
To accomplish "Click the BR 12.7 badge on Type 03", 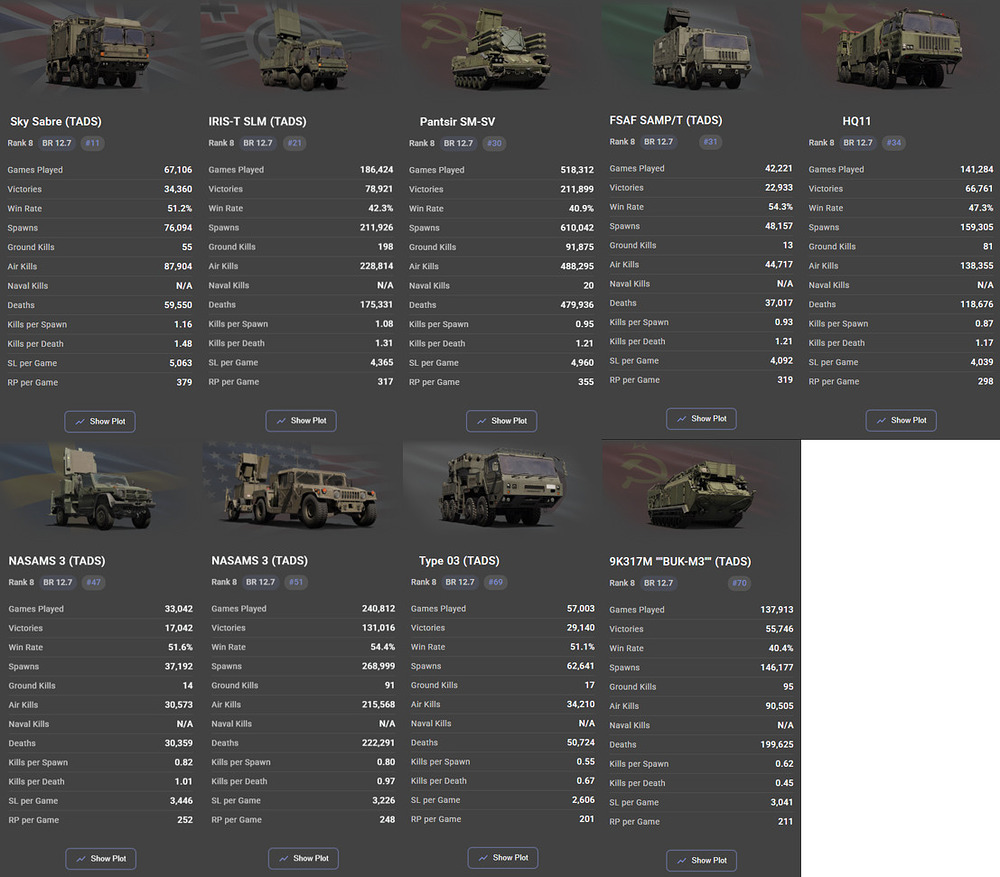I will (460, 582).
